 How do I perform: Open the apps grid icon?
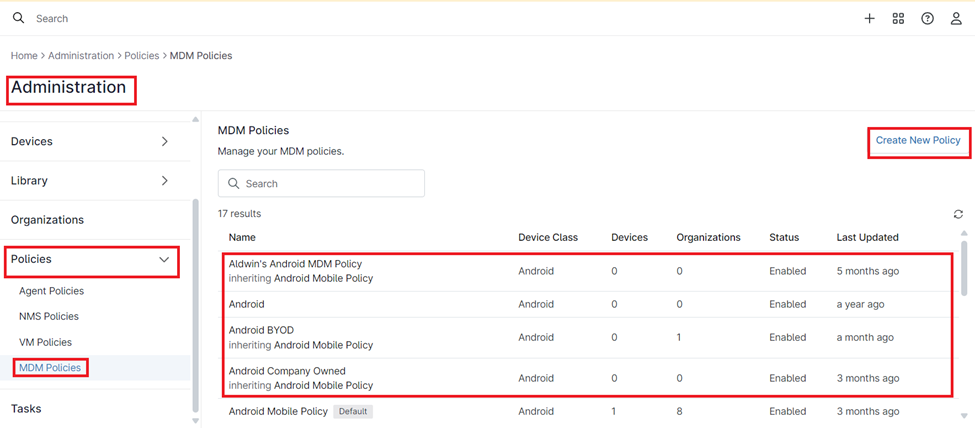[898, 18]
